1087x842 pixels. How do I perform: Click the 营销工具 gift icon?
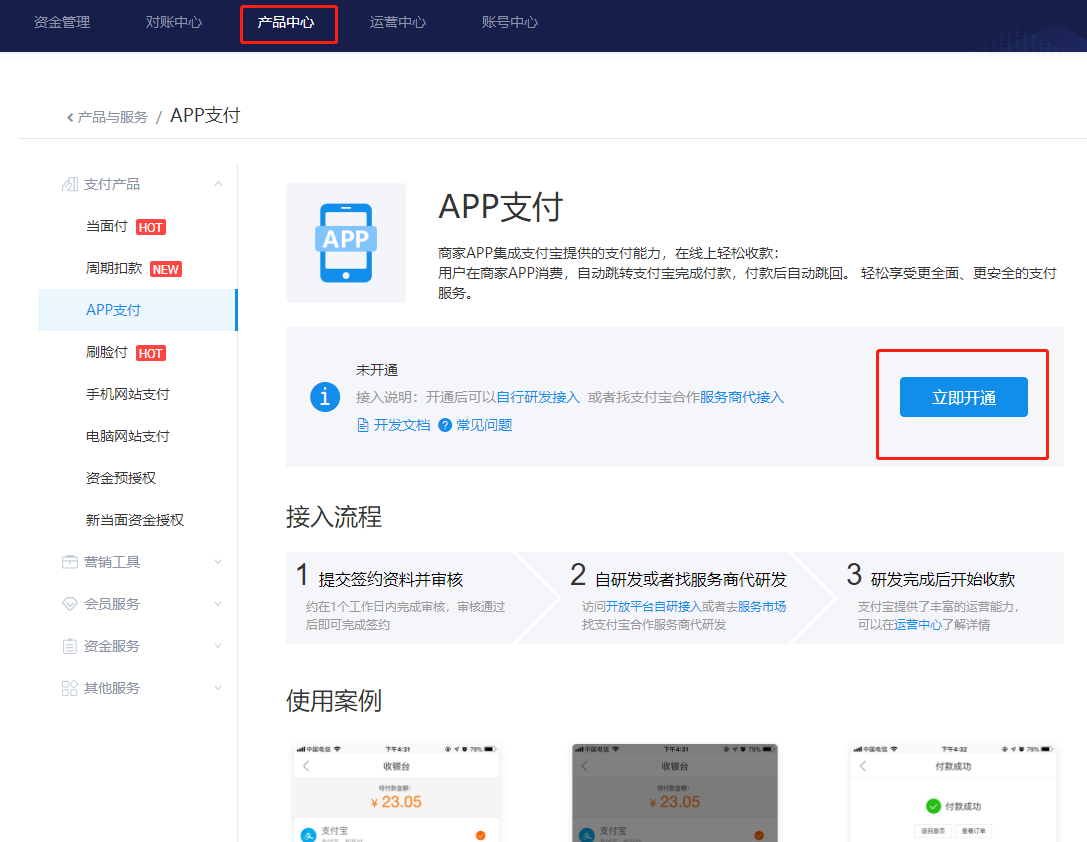click(70, 562)
